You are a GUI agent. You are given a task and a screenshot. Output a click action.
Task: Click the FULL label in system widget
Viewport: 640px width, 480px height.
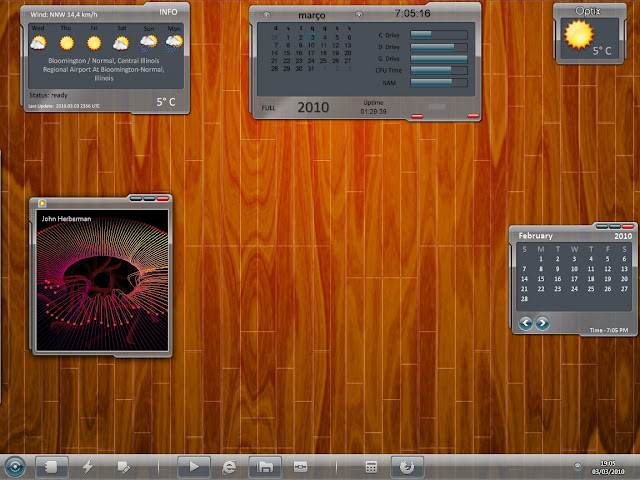269,108
